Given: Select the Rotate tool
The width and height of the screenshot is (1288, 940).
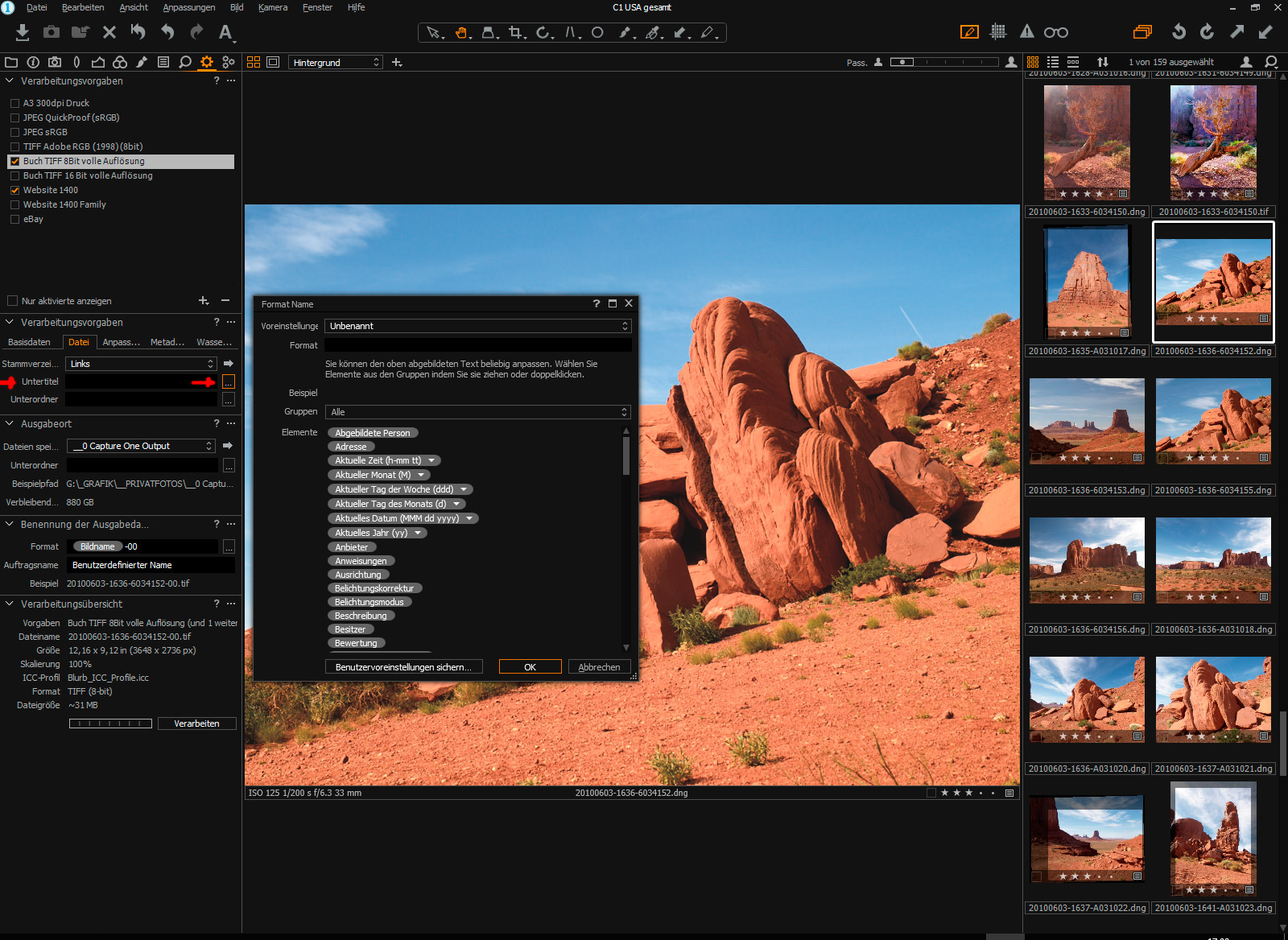Looking at the screenshot, I should 543,33.
